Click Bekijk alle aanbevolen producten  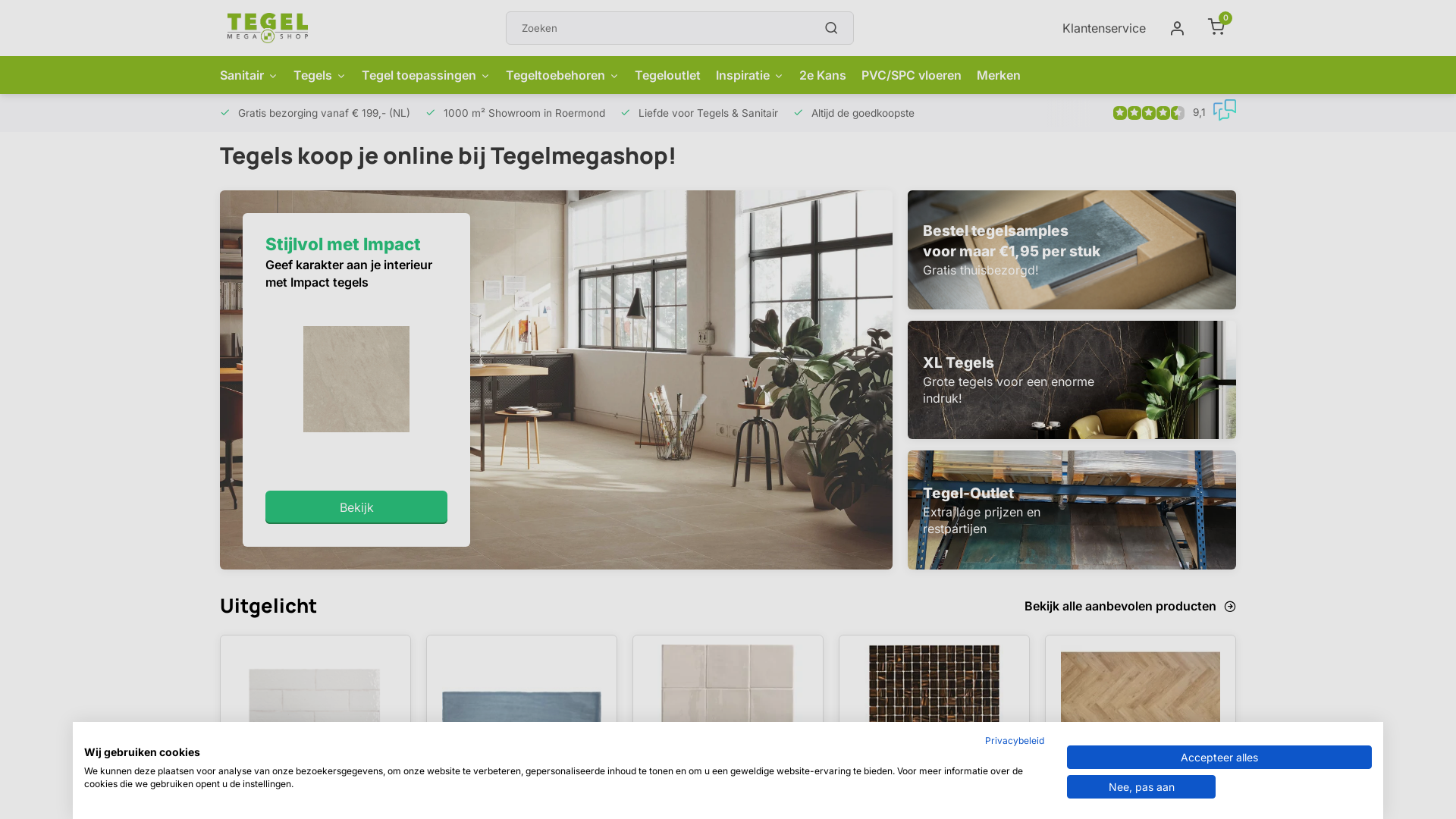(1130, 606)
